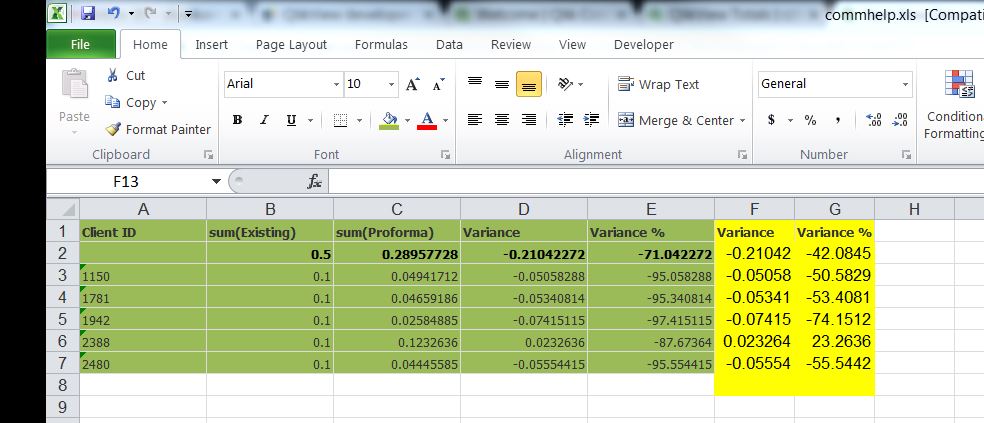Apply fill color paint bucket
Viewport: 984px width, 423px height.
tap(390, 120)
